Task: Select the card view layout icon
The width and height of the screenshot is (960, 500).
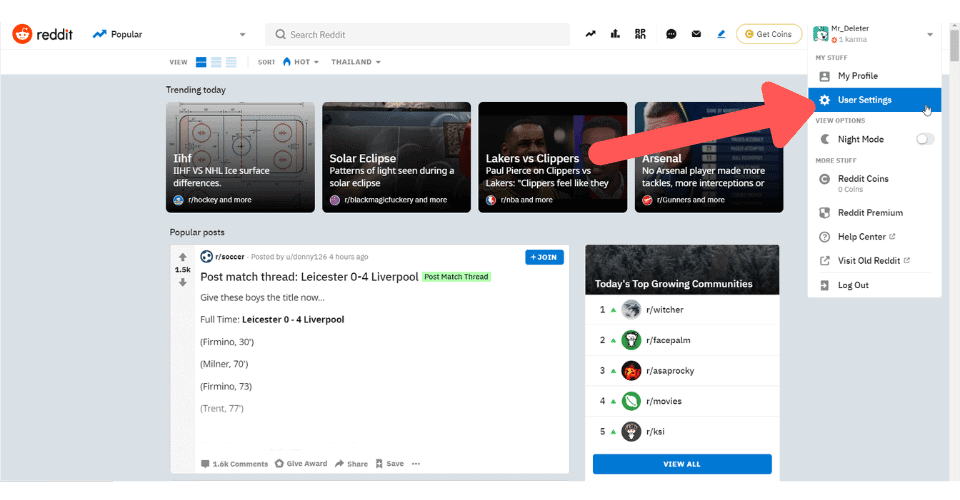Action: click(x=201, y=62)
